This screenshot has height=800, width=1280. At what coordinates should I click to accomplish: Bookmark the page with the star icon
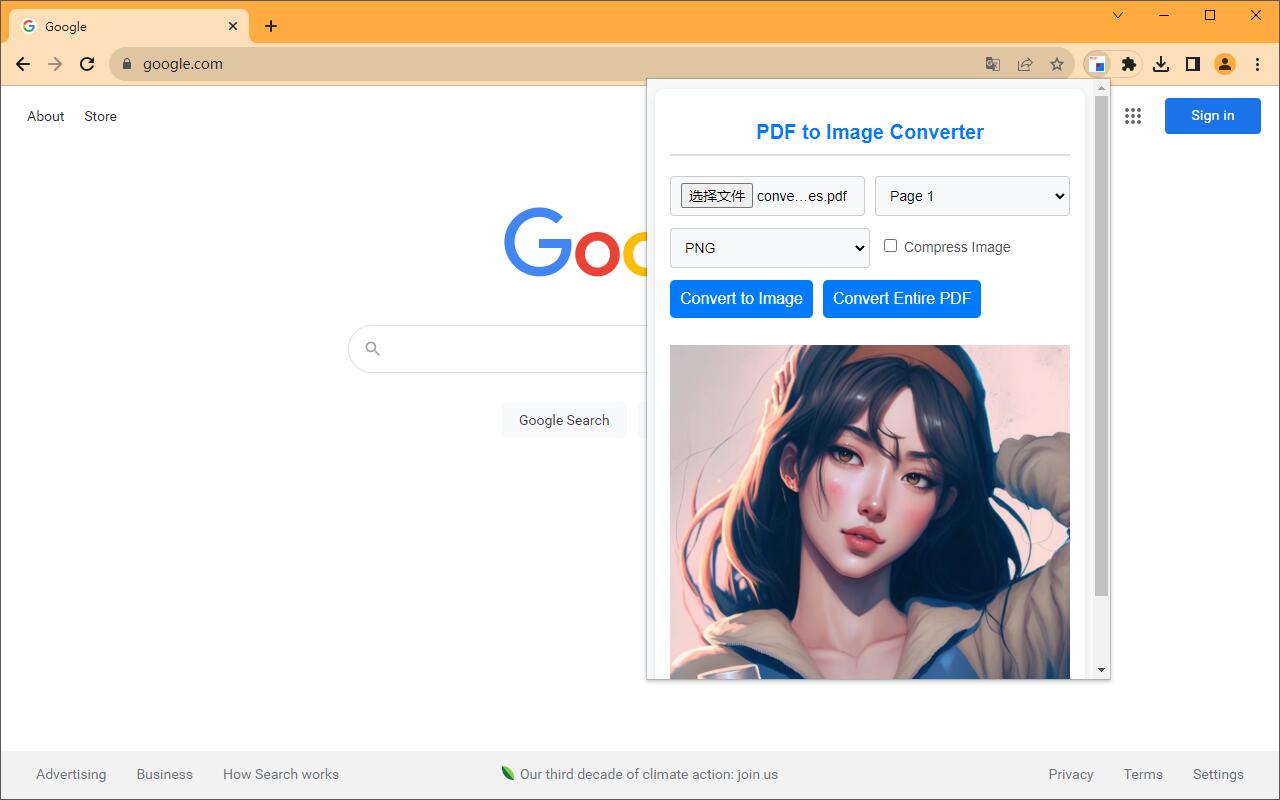(x=1057, y=63)
